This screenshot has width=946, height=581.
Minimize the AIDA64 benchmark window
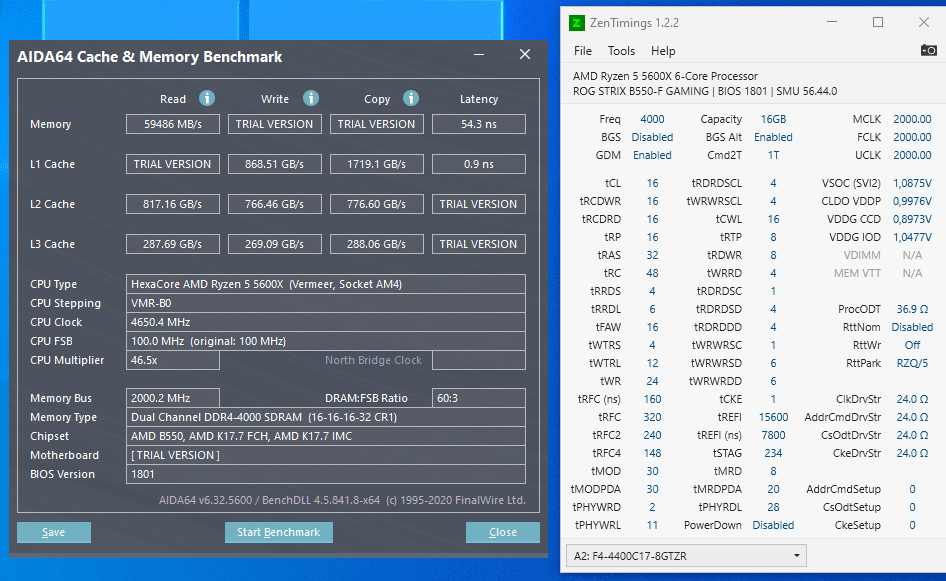pyautogui.click(x=479, y=54)
